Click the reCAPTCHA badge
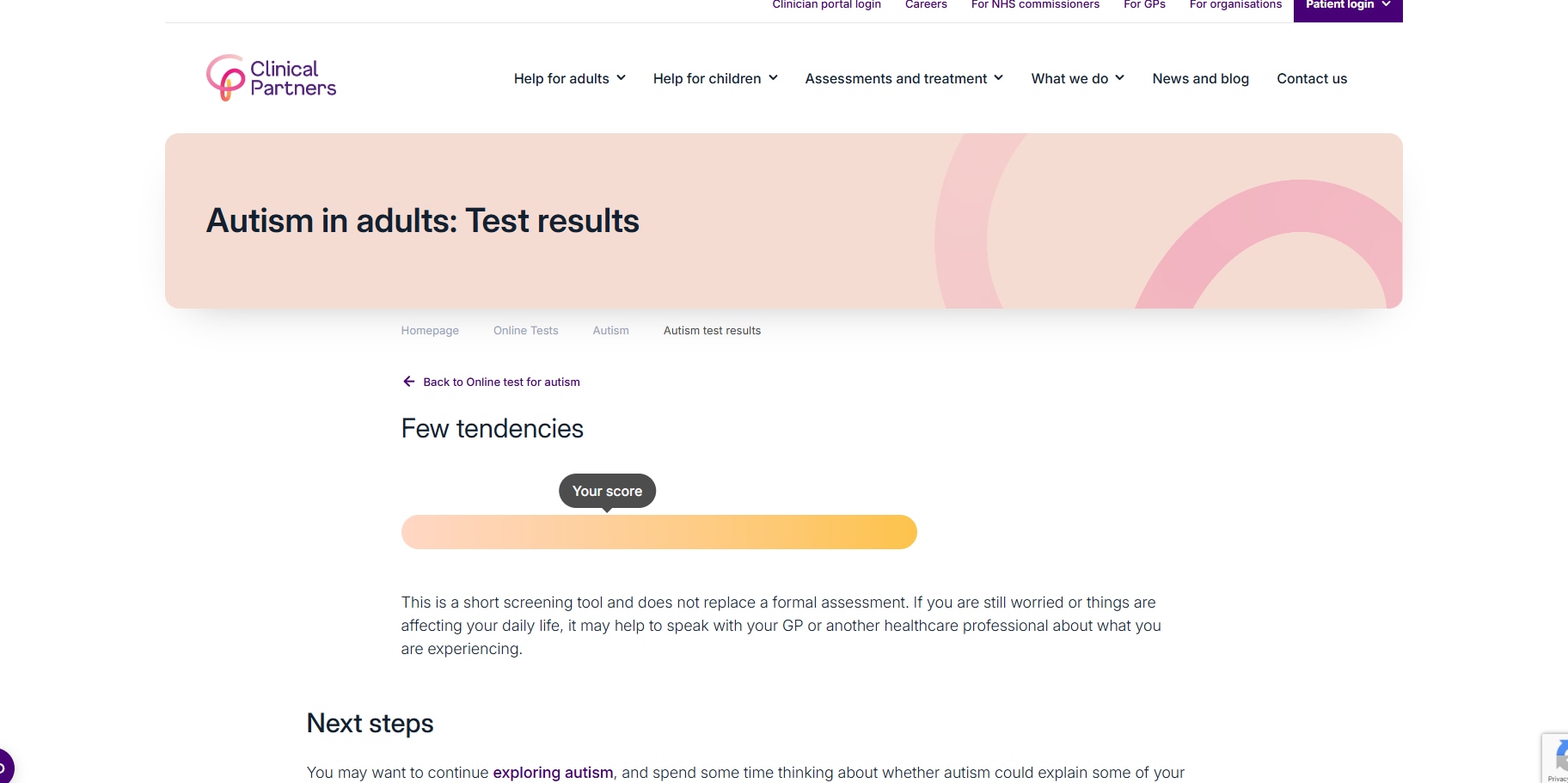 [x=1557, y=758]
